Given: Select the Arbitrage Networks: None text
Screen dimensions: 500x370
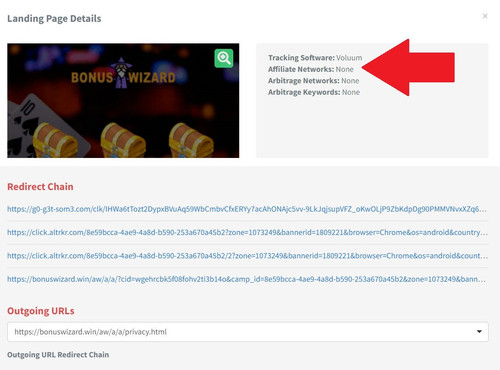Looking at the screenshot, I should 314,81.
